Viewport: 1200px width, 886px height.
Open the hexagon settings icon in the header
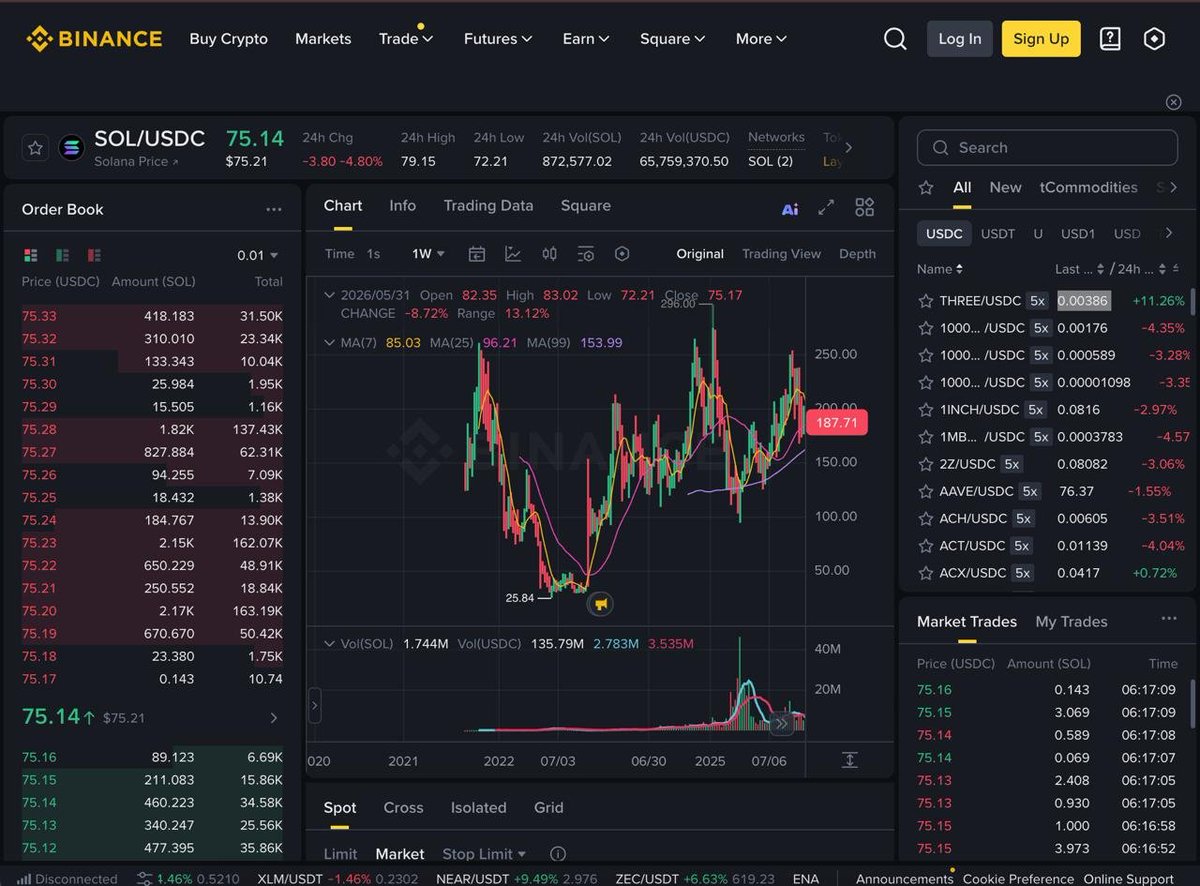click(x=1154, y=39)
